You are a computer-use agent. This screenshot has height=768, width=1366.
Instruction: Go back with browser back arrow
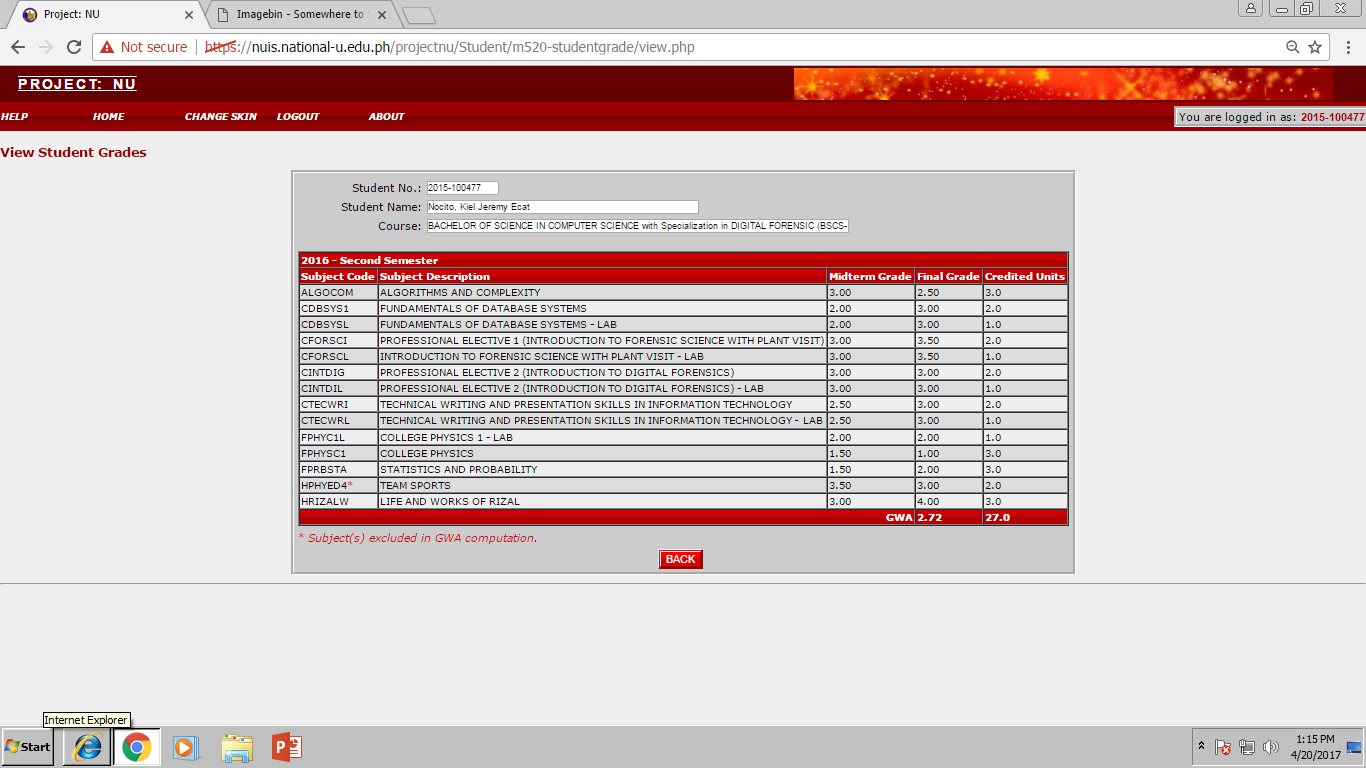click(18, 47)
